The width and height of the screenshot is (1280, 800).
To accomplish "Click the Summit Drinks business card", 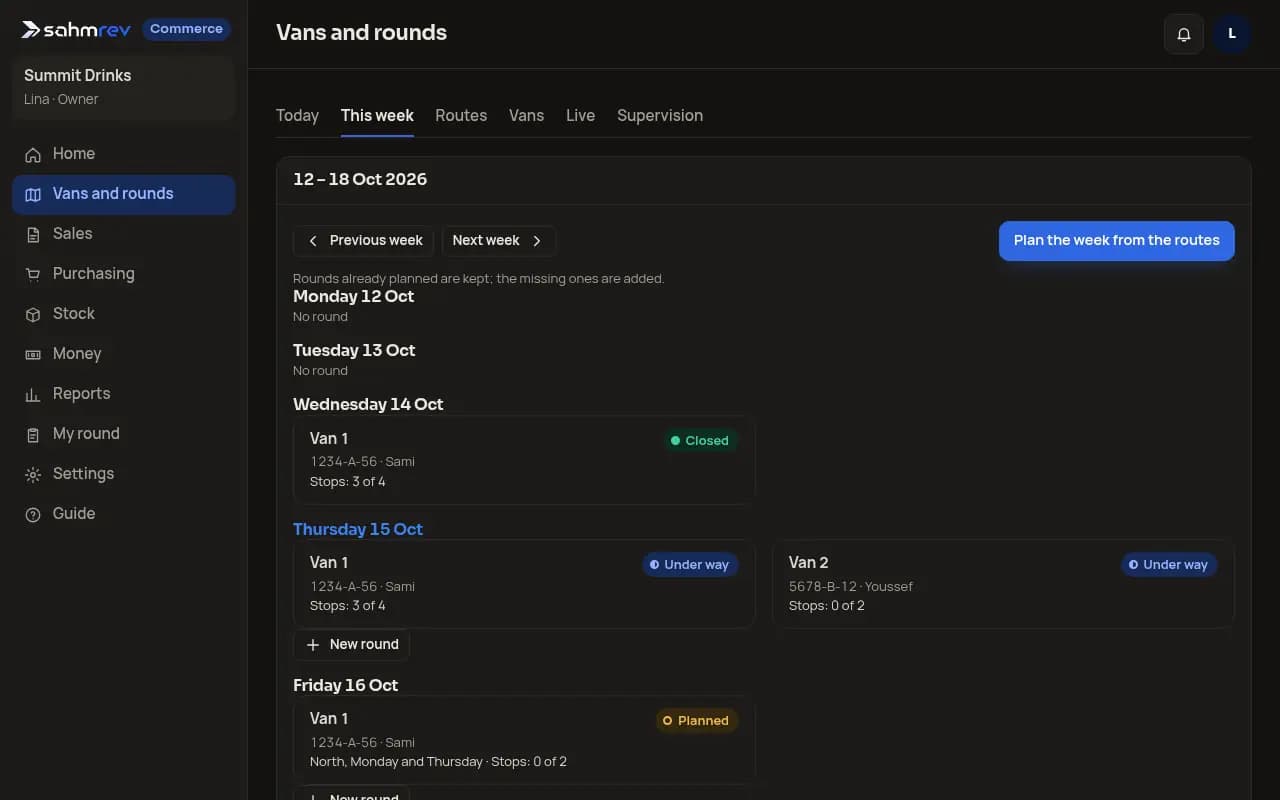I will (x=124, y=87).
